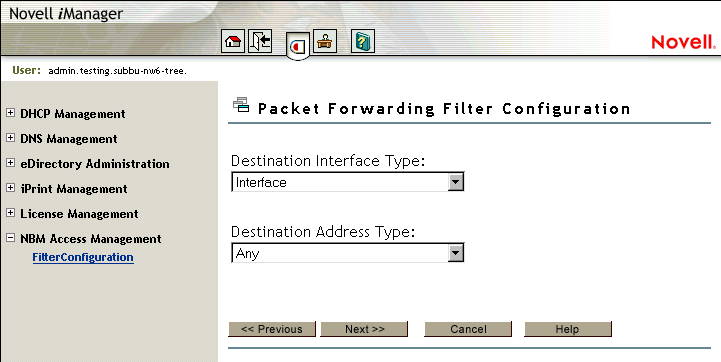Click the << Previous button
The width and height of the screenshot is (721, 362).
click(272, 329)
